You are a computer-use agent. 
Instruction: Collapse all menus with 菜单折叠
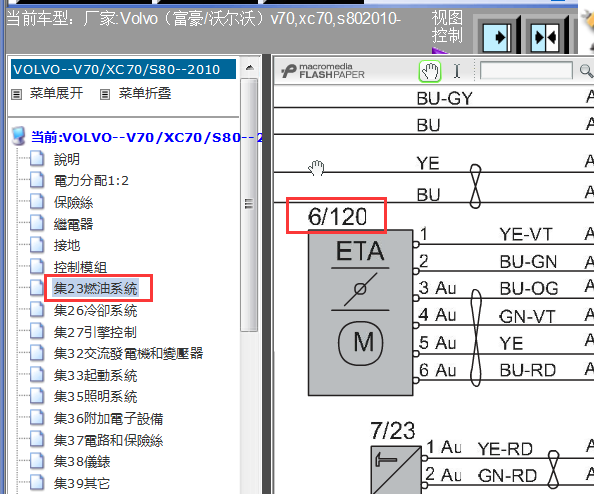(145, 93)
